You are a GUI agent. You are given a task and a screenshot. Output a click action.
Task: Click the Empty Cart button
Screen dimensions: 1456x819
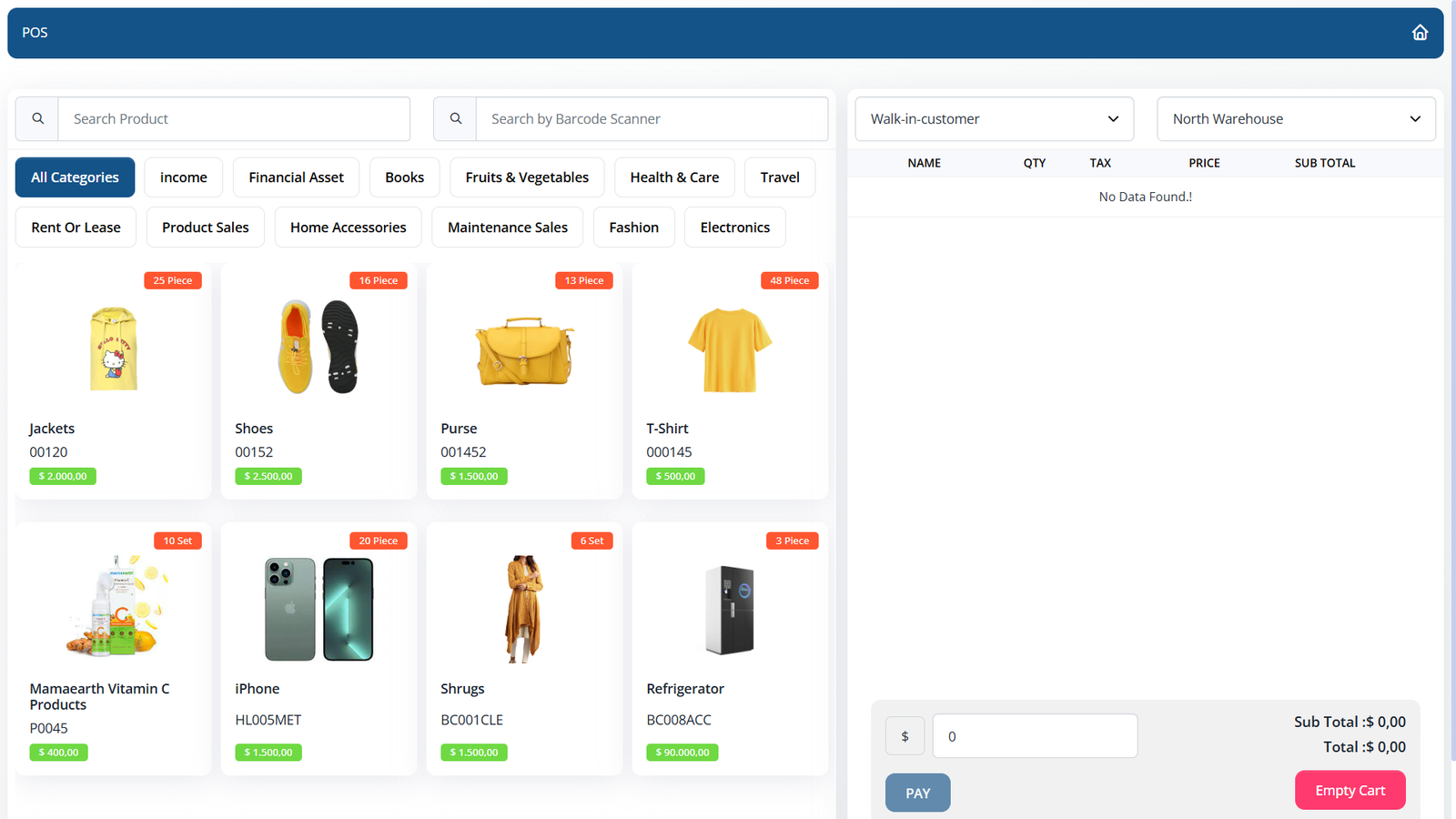1350,791
